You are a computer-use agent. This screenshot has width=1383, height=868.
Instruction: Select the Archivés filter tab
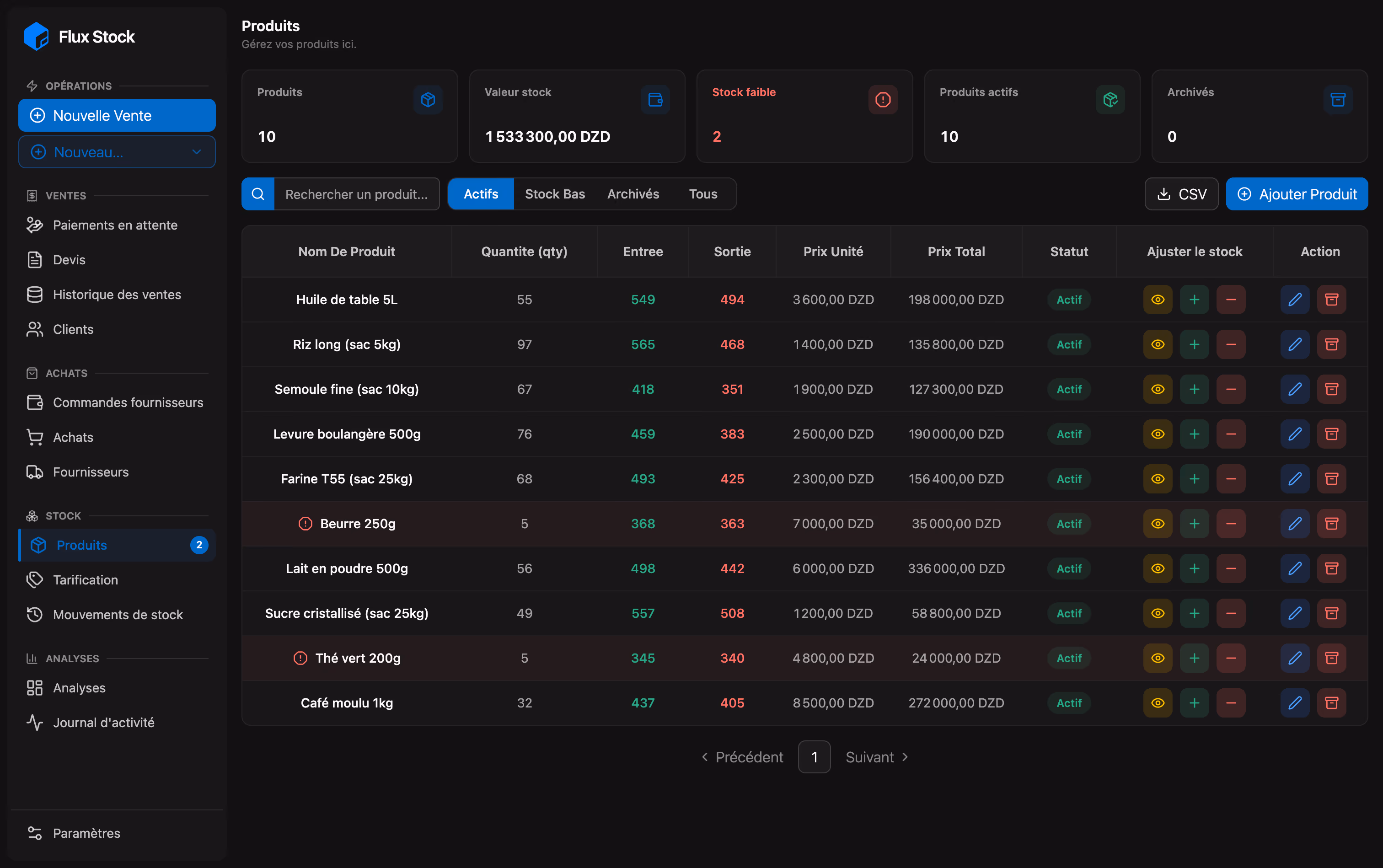(x=633, y=194)
